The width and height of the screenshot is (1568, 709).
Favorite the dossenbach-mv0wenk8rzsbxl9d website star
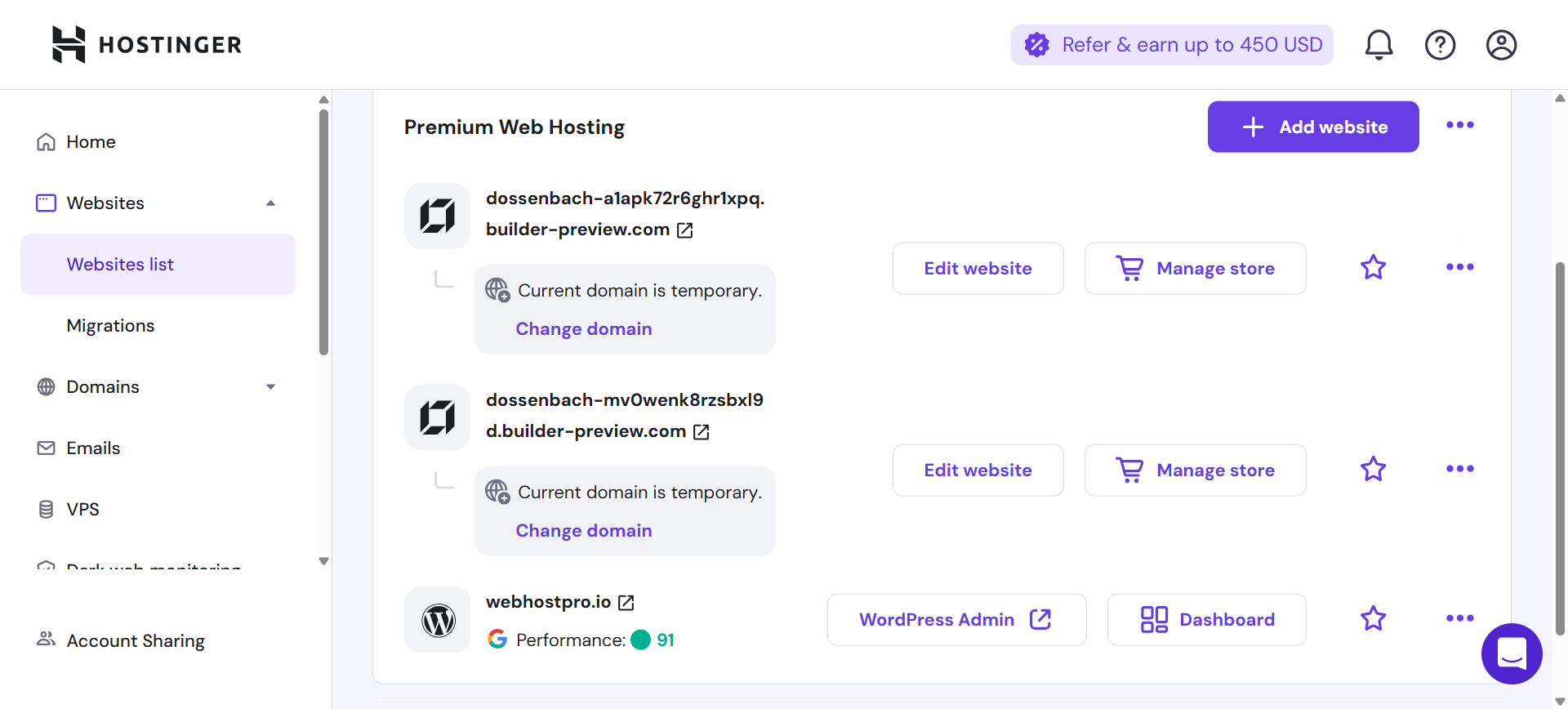pos(1374,469)
